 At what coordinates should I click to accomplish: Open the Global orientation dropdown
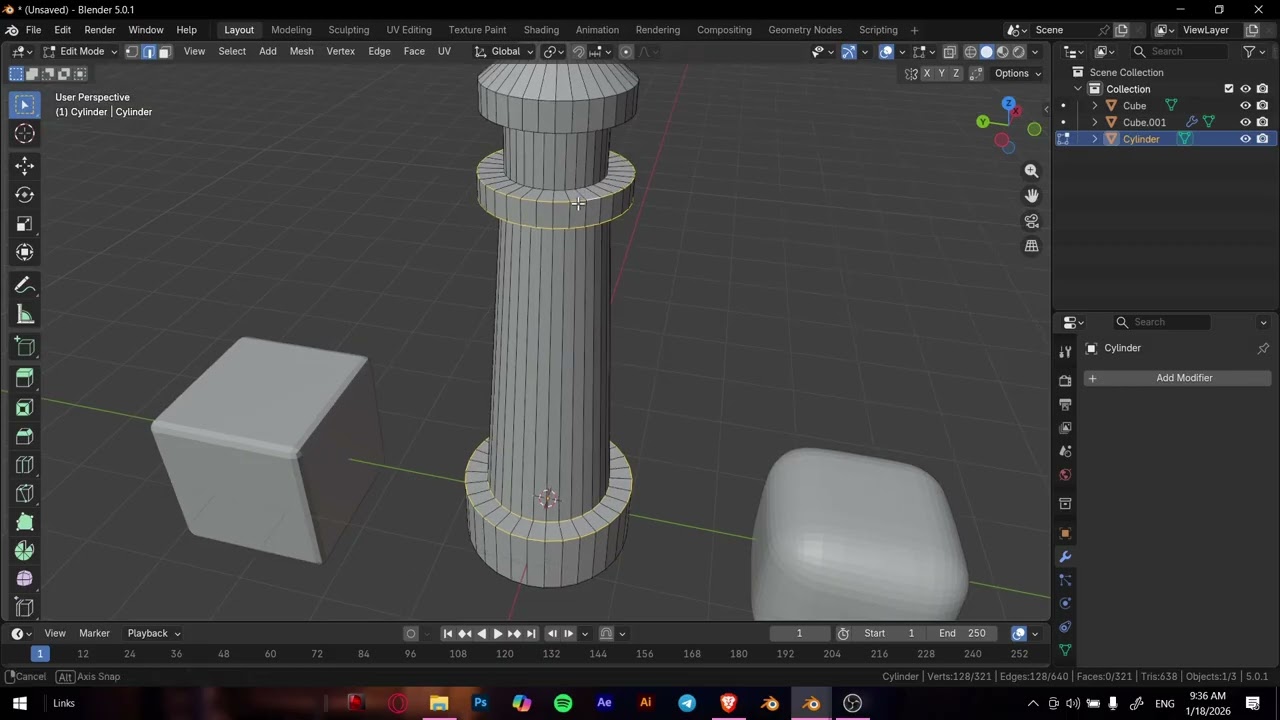(503, 51)
